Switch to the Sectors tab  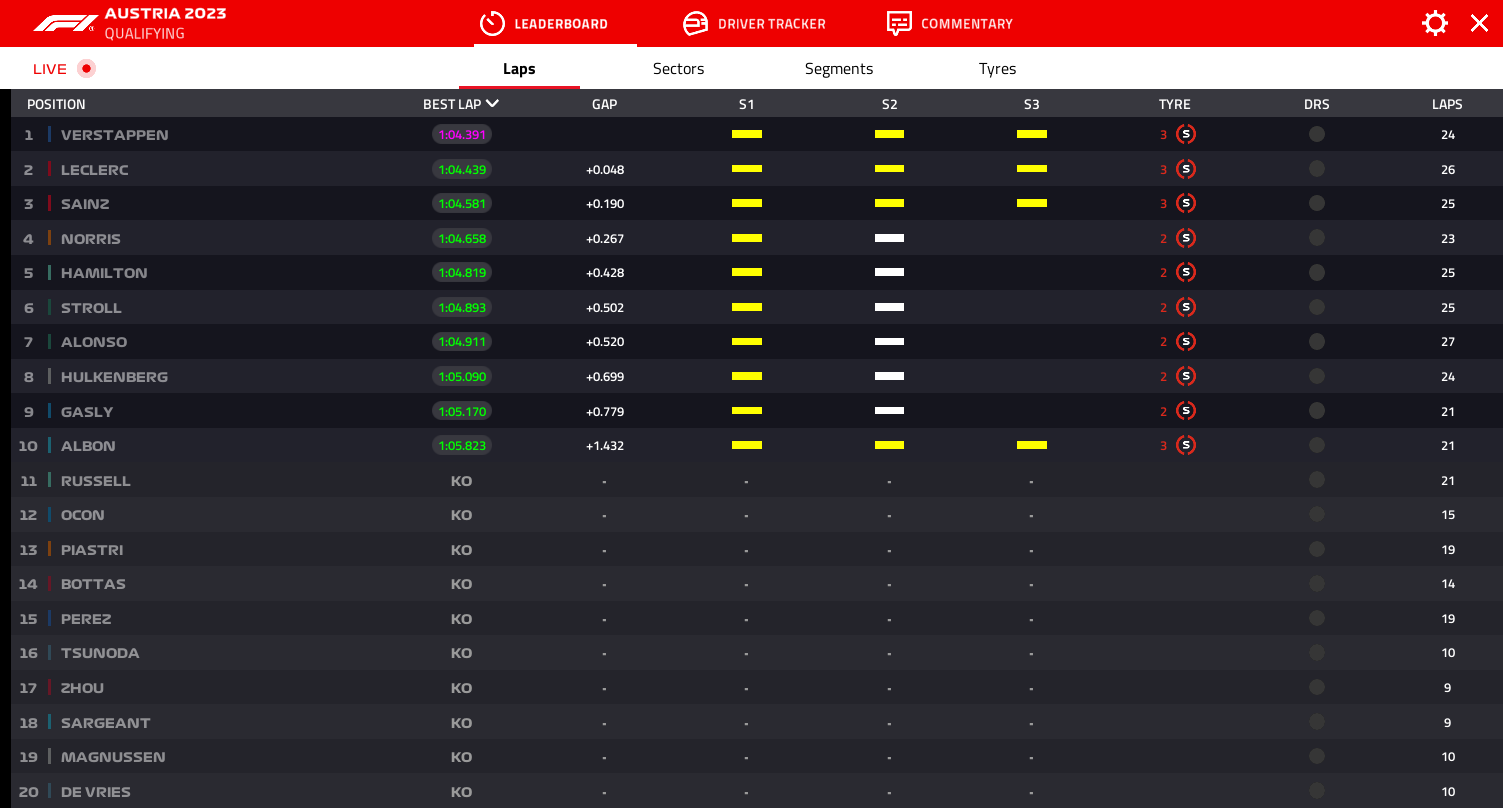pos(679,69)
